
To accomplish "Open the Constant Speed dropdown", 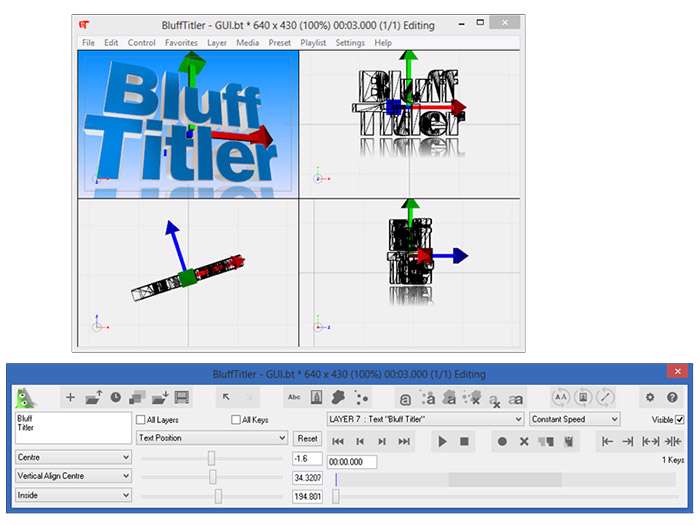I will coord(575,419).
